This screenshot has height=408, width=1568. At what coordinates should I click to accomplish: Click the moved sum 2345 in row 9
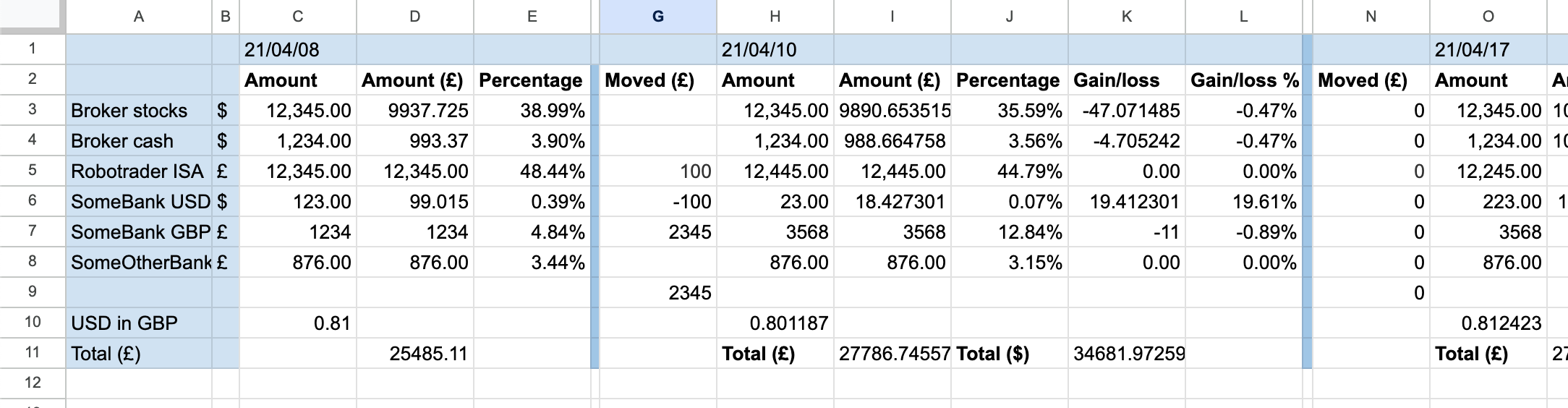pyautogui.click(x=658, y=293)
